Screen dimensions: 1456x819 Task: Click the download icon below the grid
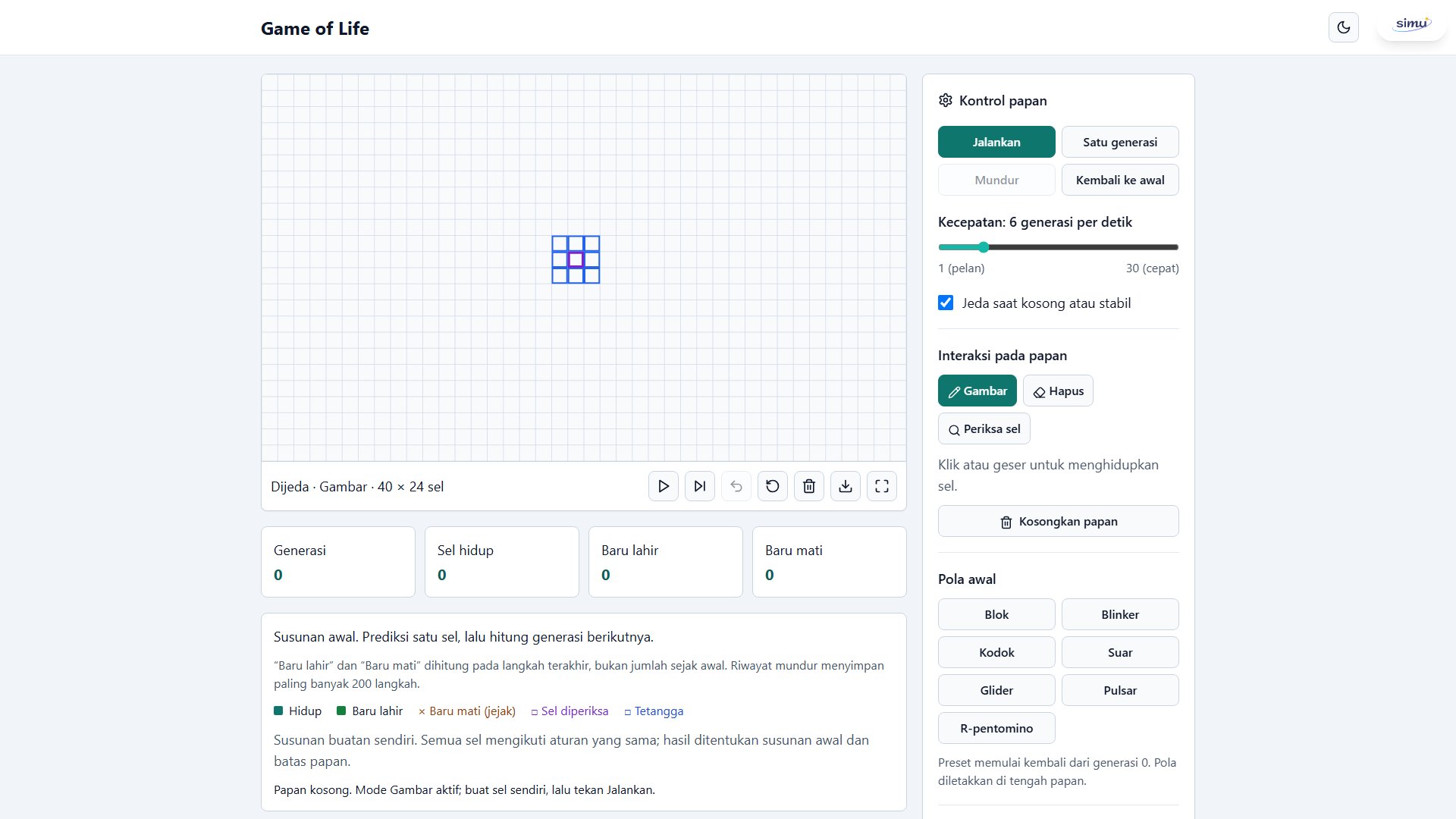[x=846, y=486]
